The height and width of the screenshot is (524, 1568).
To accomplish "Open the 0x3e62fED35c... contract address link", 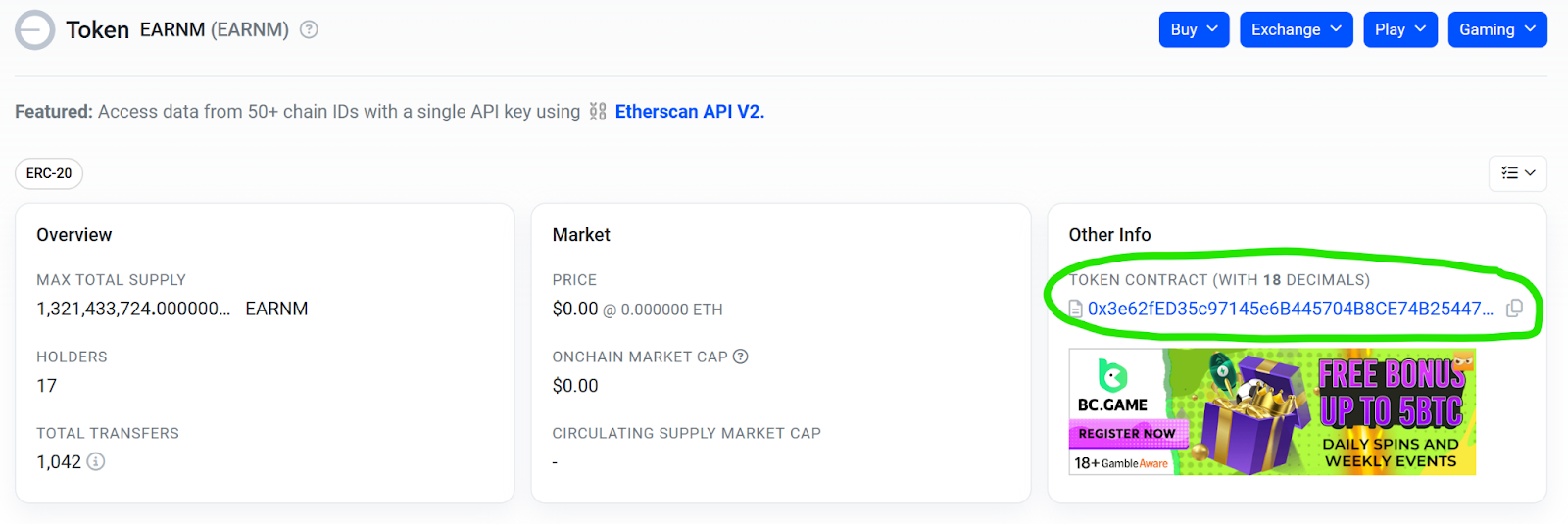I will (1291, 309).
